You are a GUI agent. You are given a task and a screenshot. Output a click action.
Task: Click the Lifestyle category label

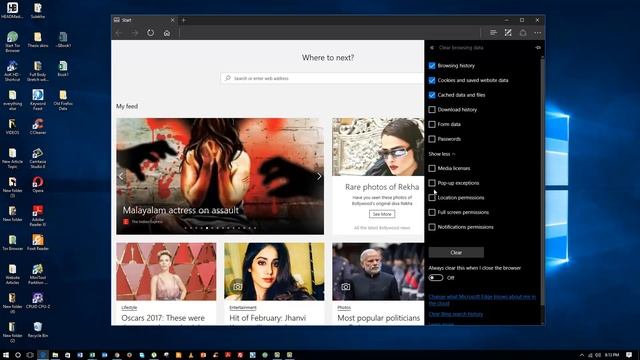pos(129,307)
